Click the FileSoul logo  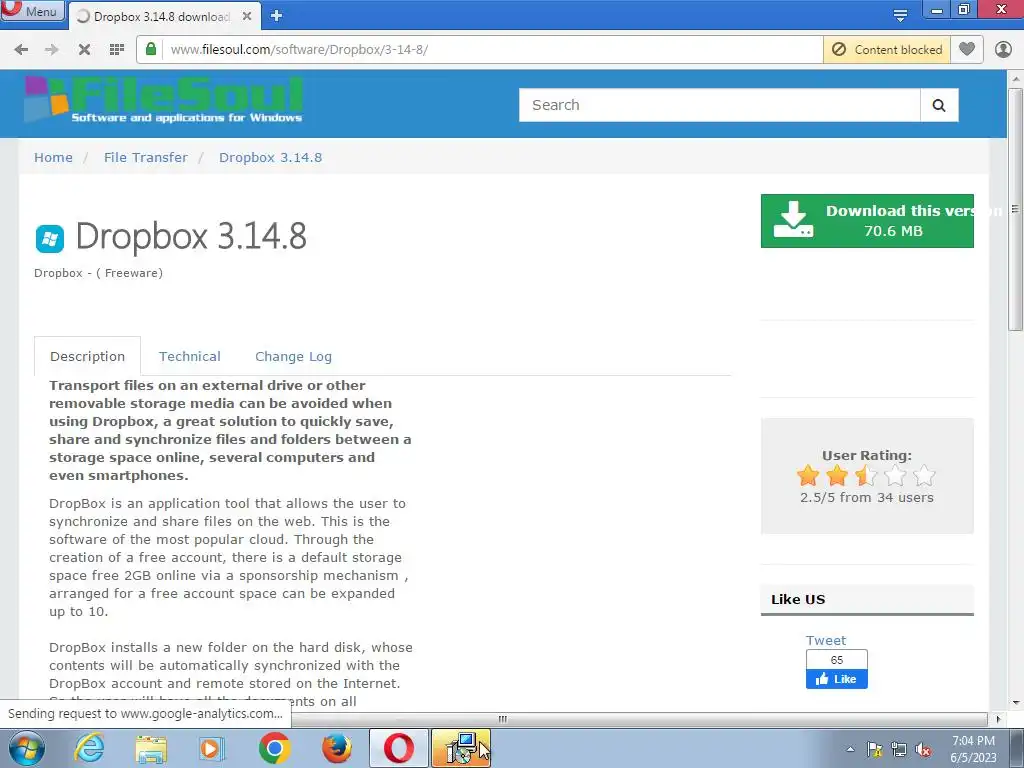tap(164, 99)
